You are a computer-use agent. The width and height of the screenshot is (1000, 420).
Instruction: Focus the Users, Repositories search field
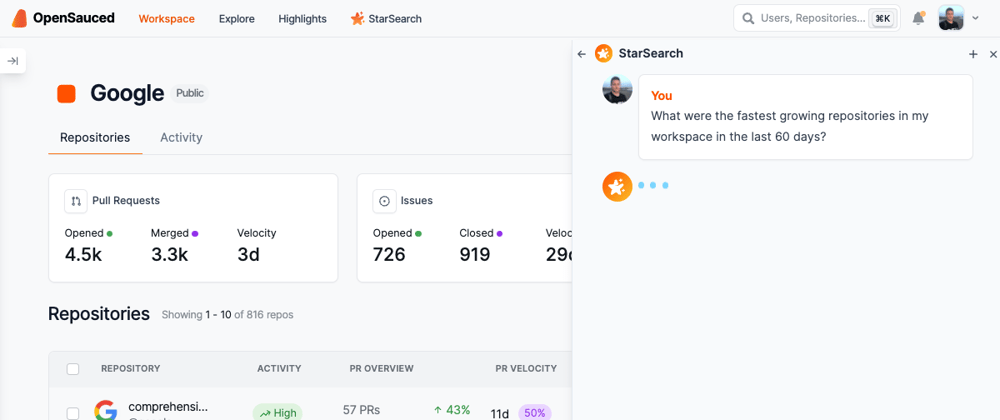point(817,18)
